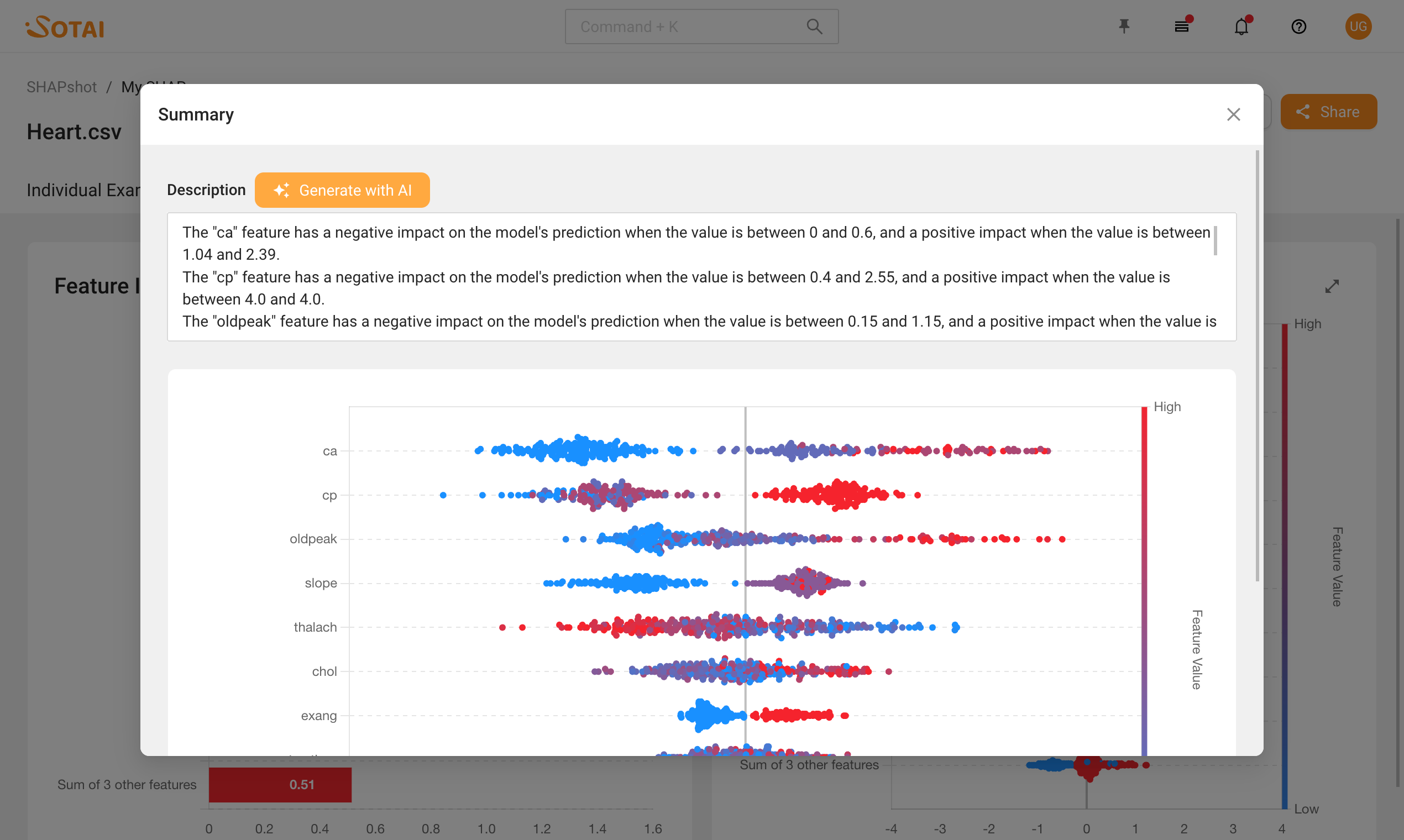Viewport: 1404px width, 840px height.
Task: Open the UG user avatar menu
Action: (1358, 26)
